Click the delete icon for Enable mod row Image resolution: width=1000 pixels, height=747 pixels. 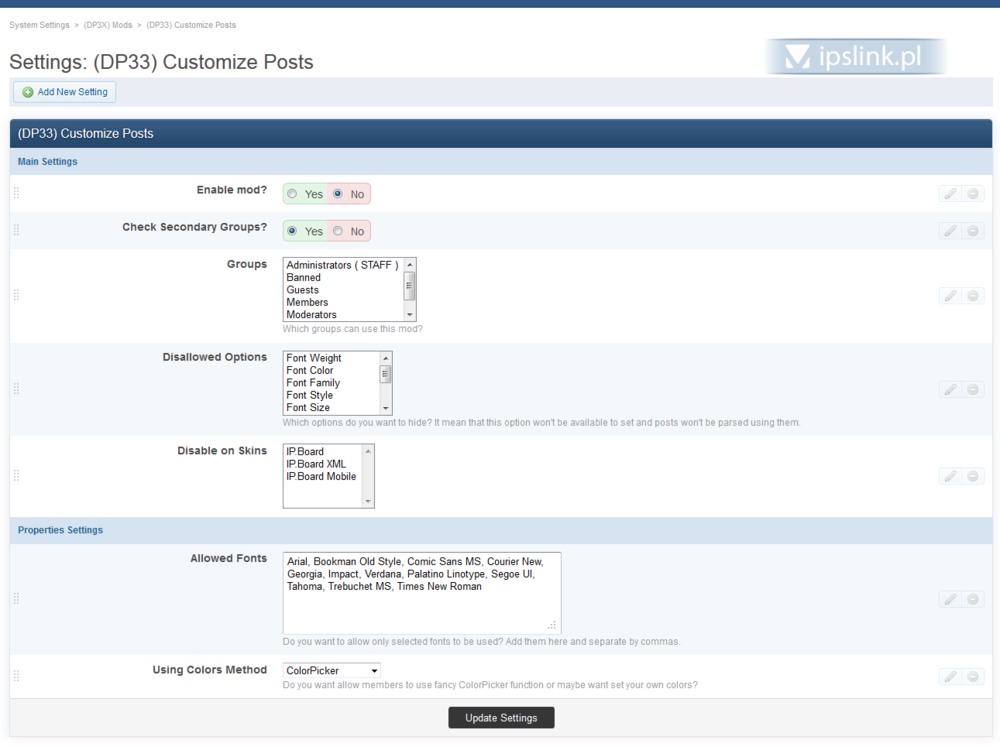click(x=973, y=194)
